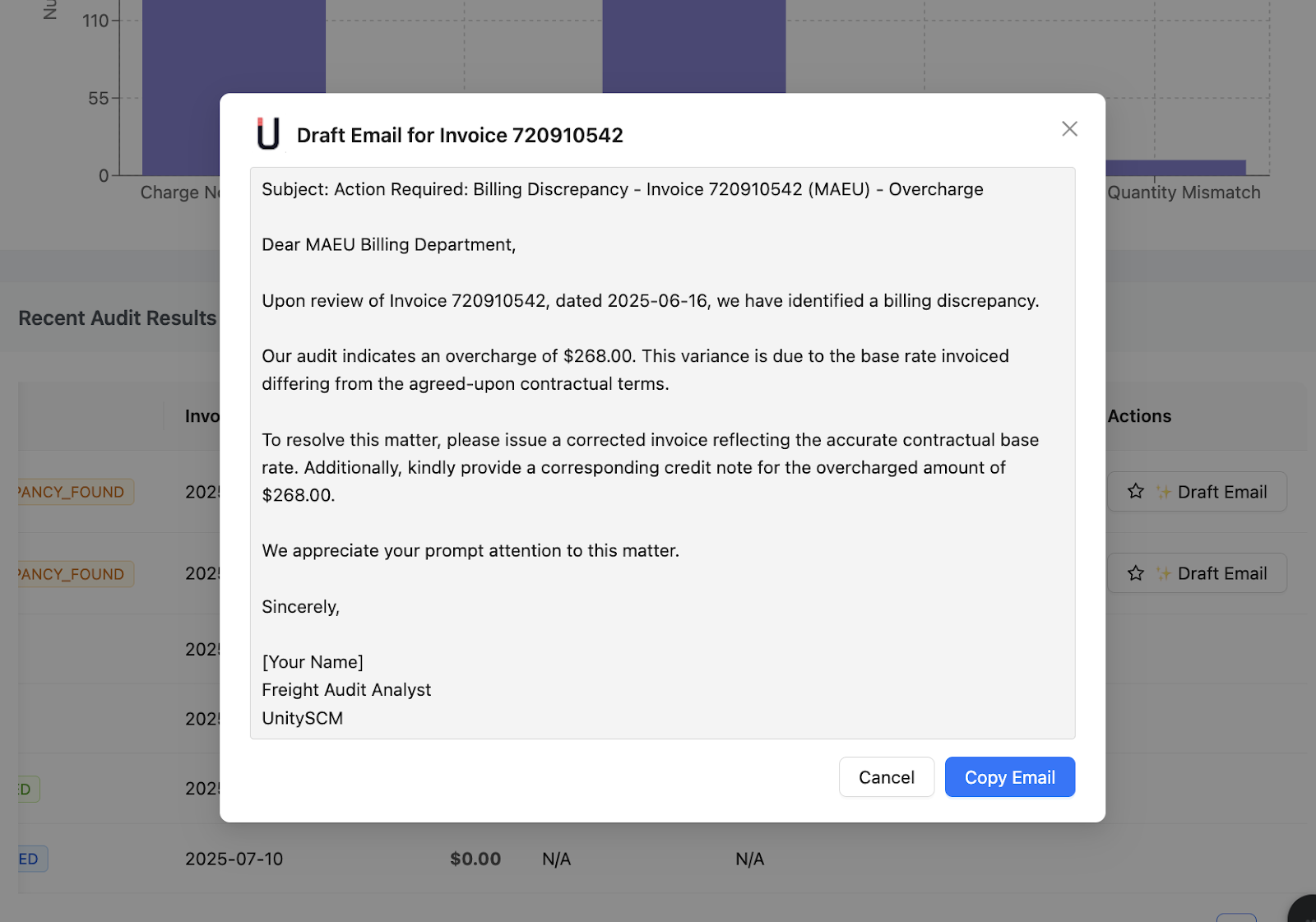
Task: Copy the drafted email
Action: 1009,777
